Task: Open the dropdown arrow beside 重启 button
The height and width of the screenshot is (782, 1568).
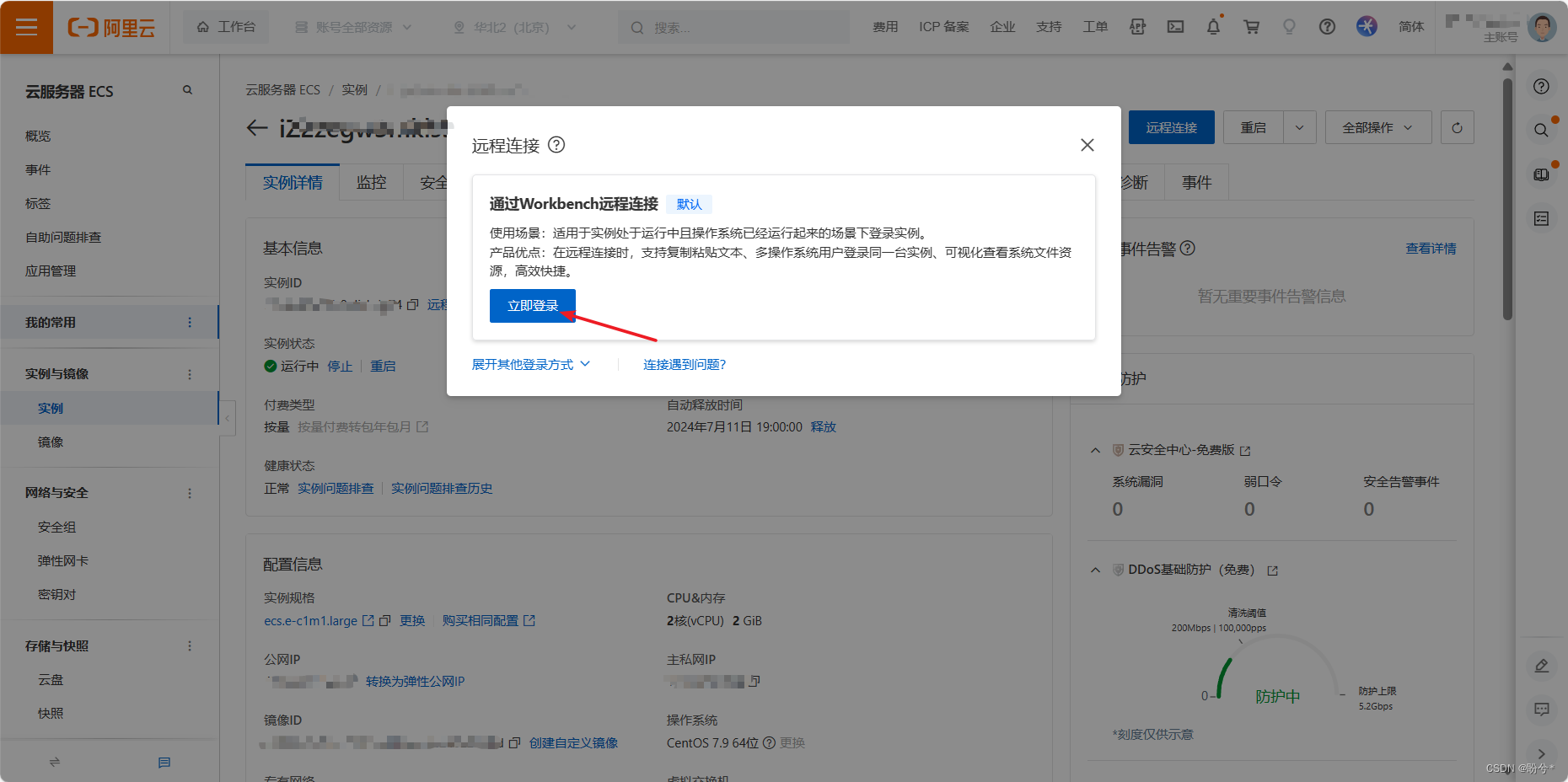Action: 1299,127
